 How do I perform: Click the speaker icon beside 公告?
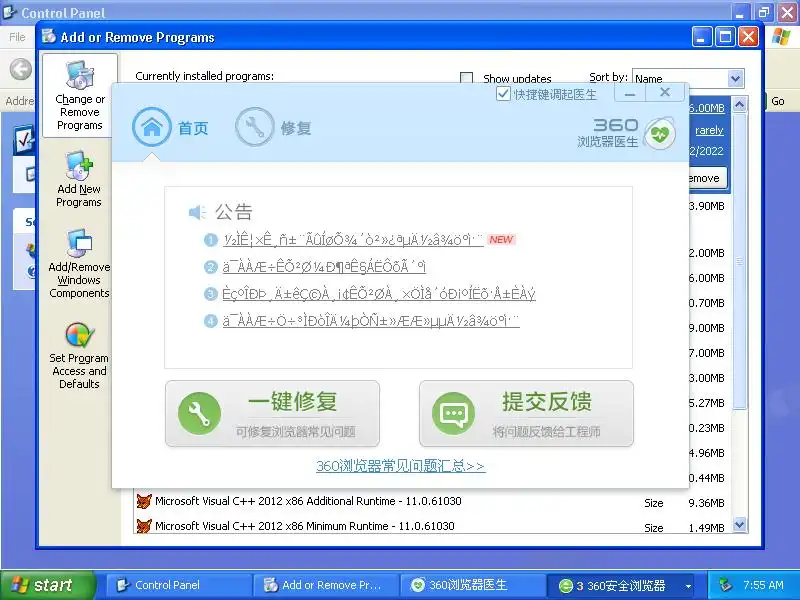[197, 212]
